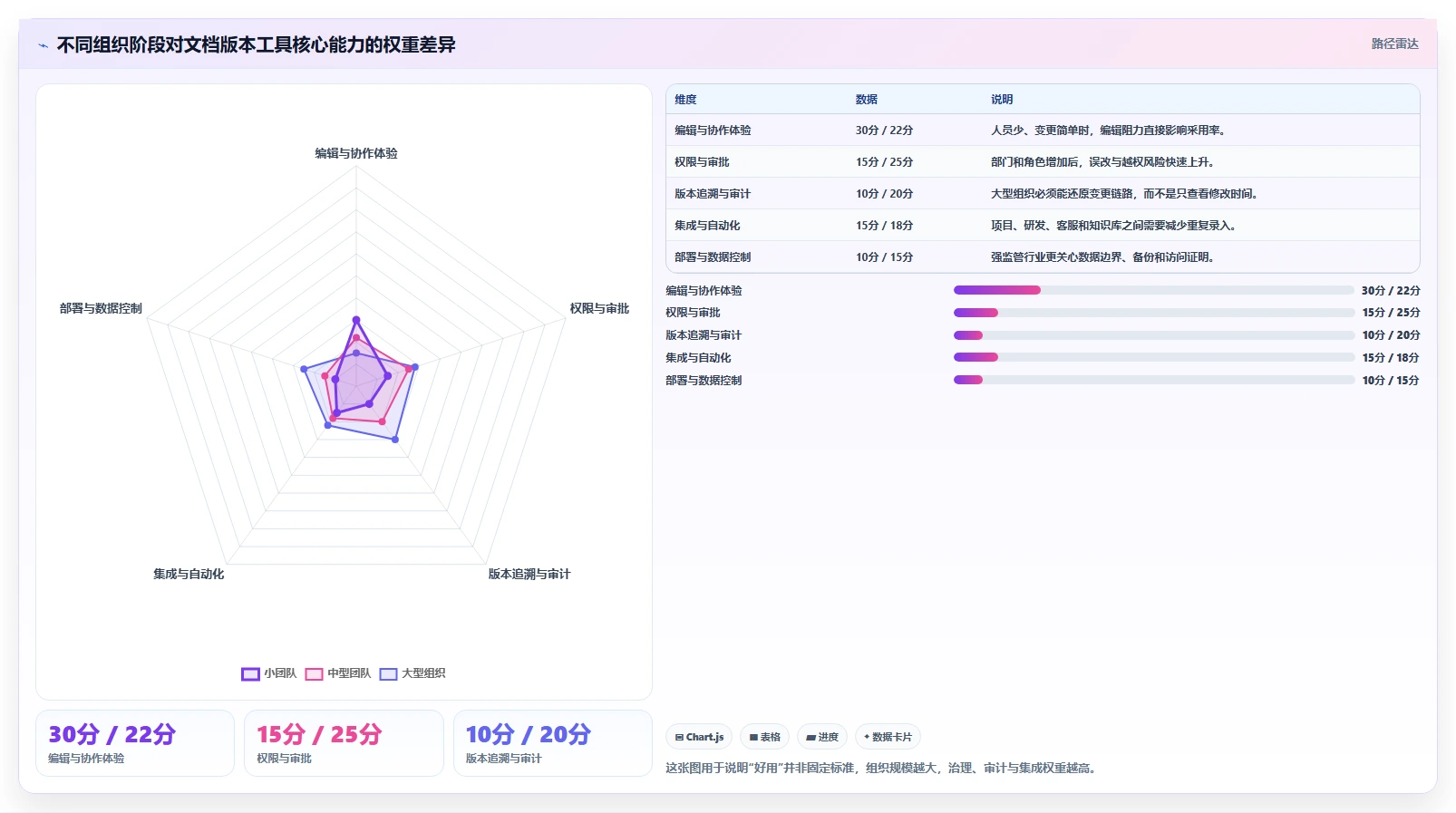Click the 表格 chip

click(x=765, y=737)
